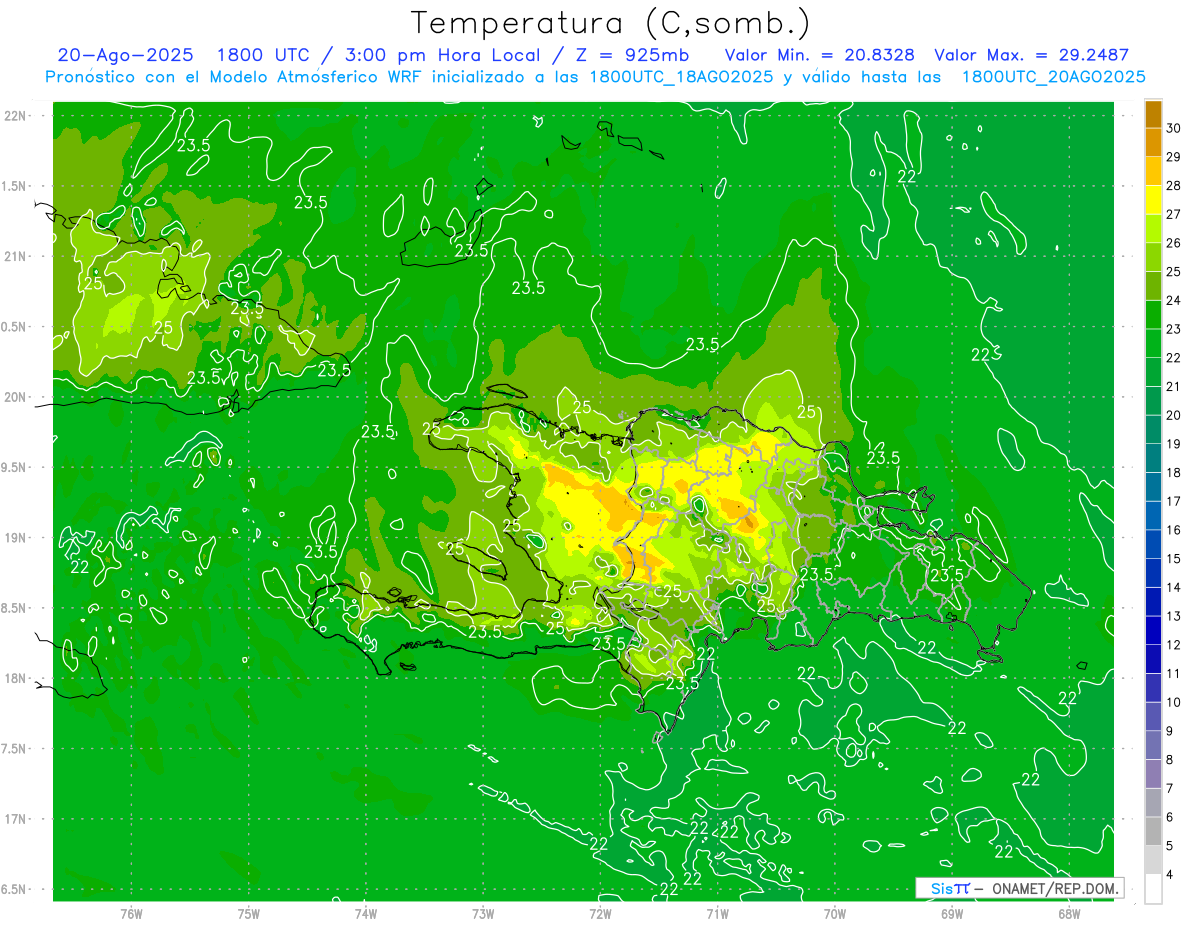Click the "10" label on the color scale
Viewport: 1200px width, 927px height.
click(x=1174, y=702)
